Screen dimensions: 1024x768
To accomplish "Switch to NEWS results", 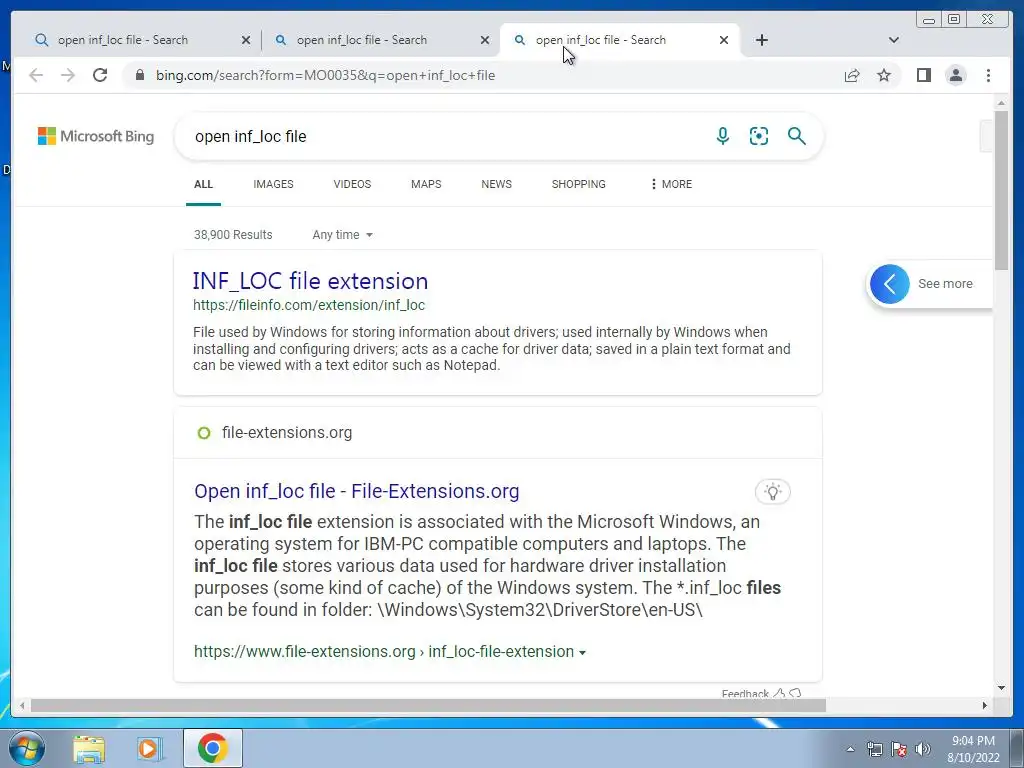I will coord(496,184).
